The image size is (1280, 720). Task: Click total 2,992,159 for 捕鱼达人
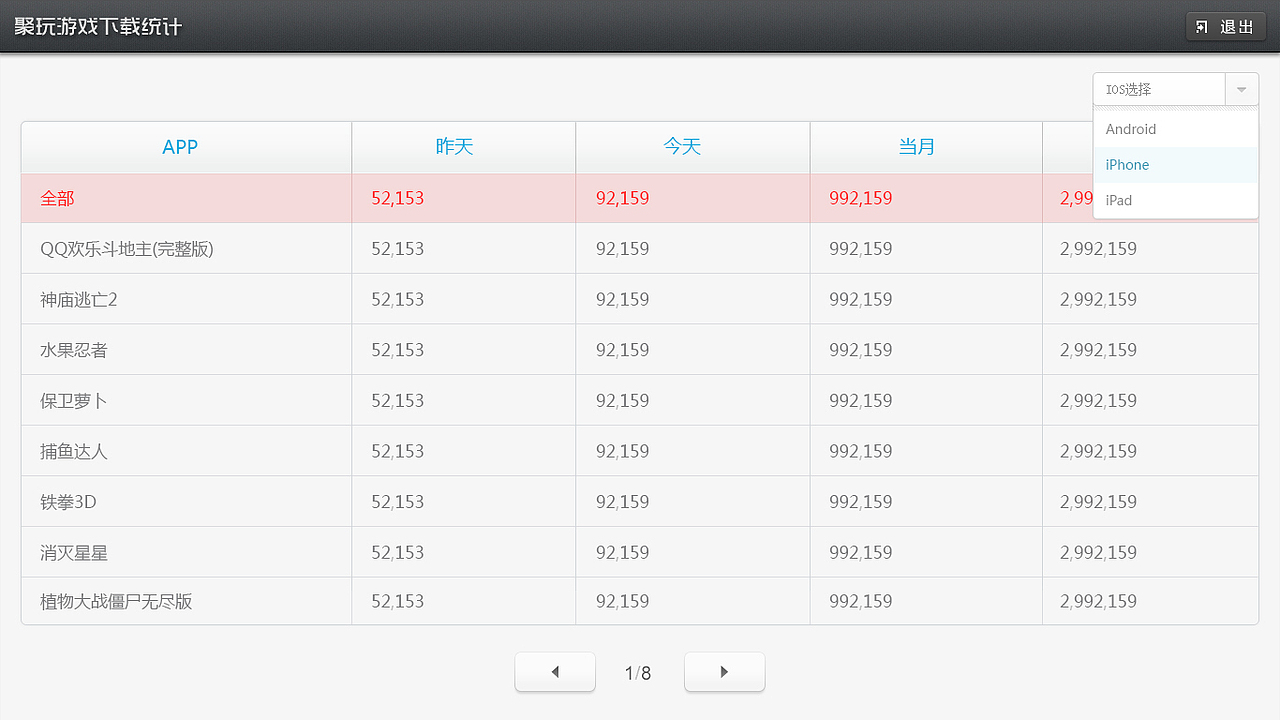[1098, 451]
